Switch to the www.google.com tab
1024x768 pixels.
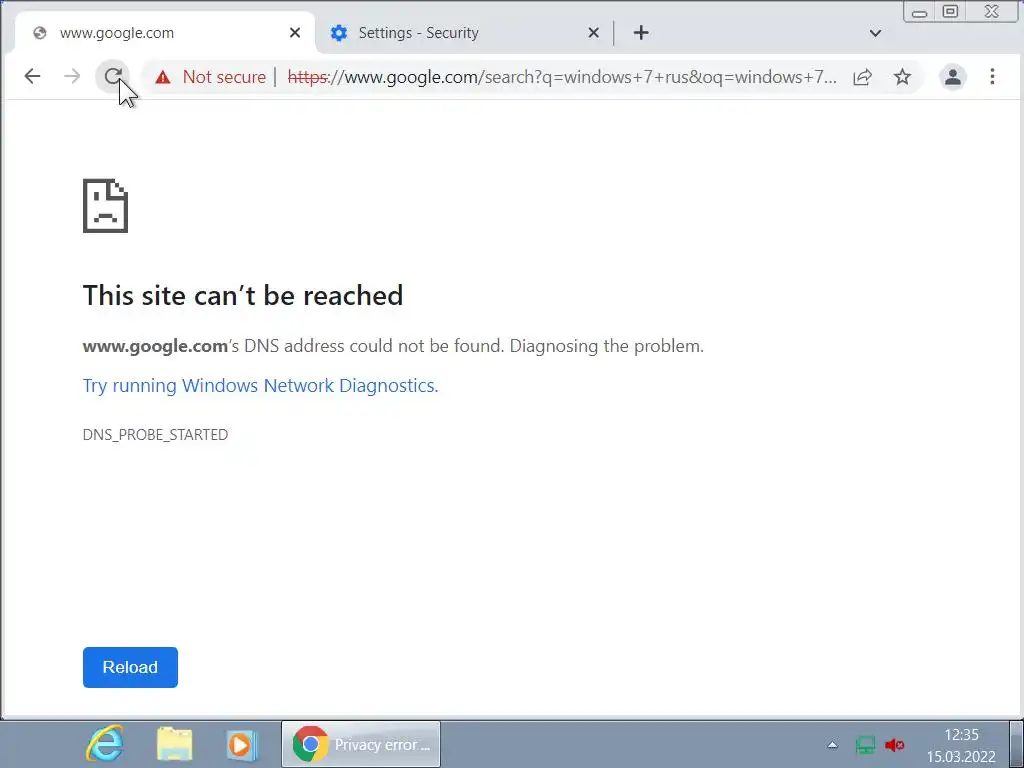(x=165, y=33)
